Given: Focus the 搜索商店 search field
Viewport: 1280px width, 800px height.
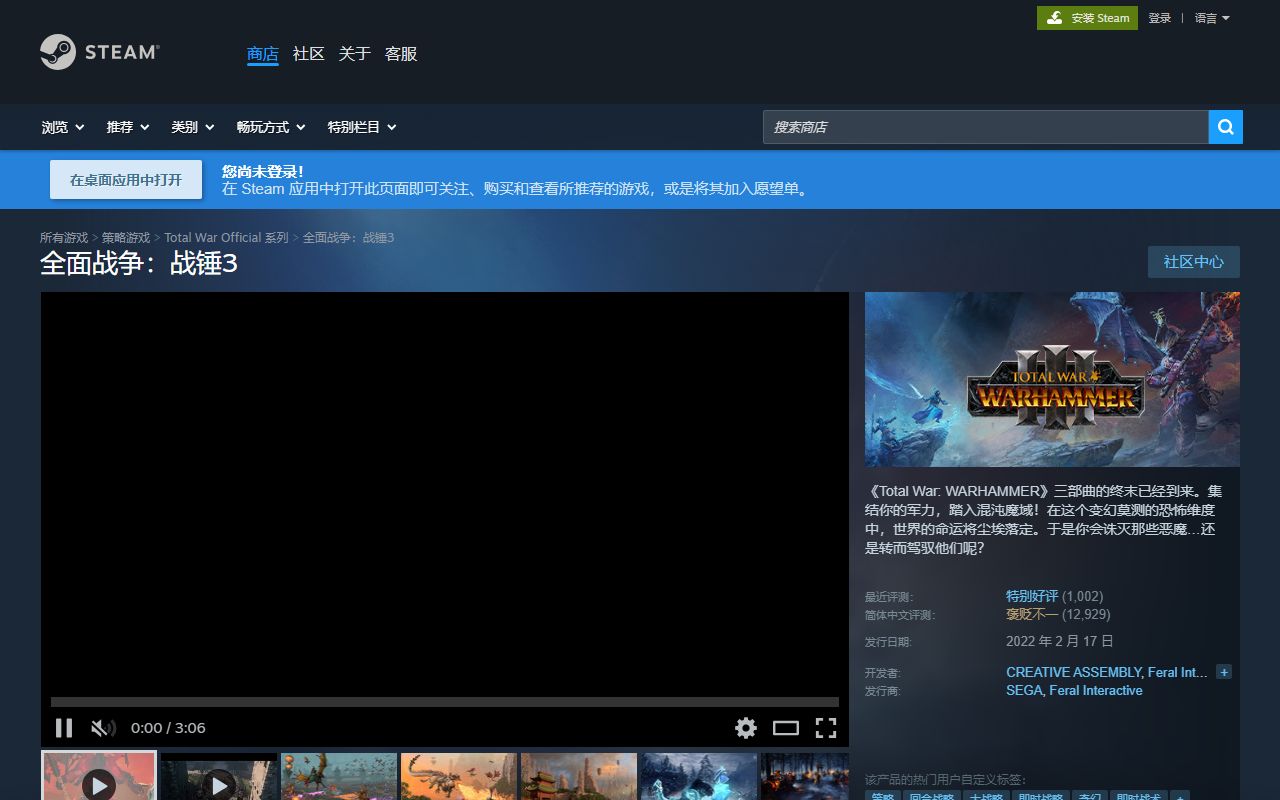Looking at the screenshot, I should pos(986,127).
